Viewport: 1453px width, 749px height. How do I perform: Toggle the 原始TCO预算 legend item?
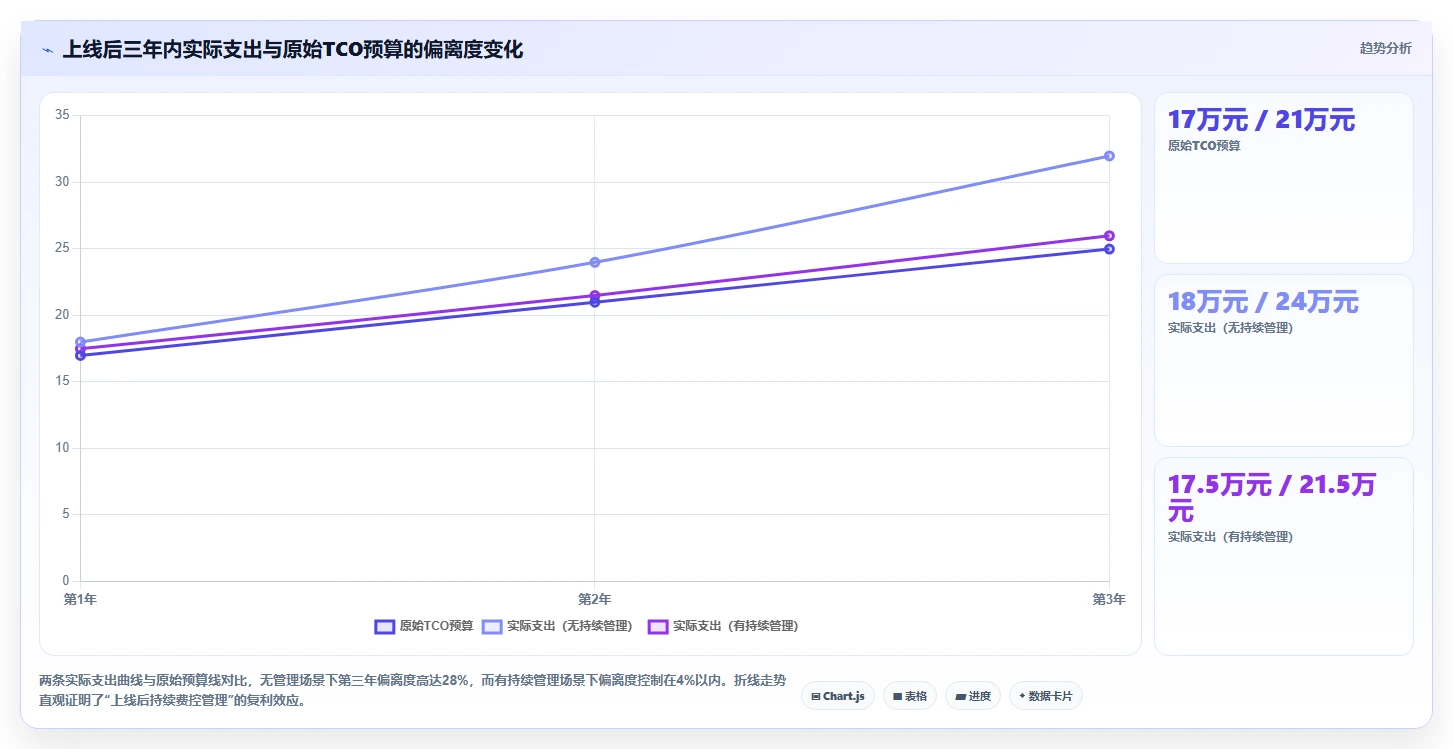[424, 626]
